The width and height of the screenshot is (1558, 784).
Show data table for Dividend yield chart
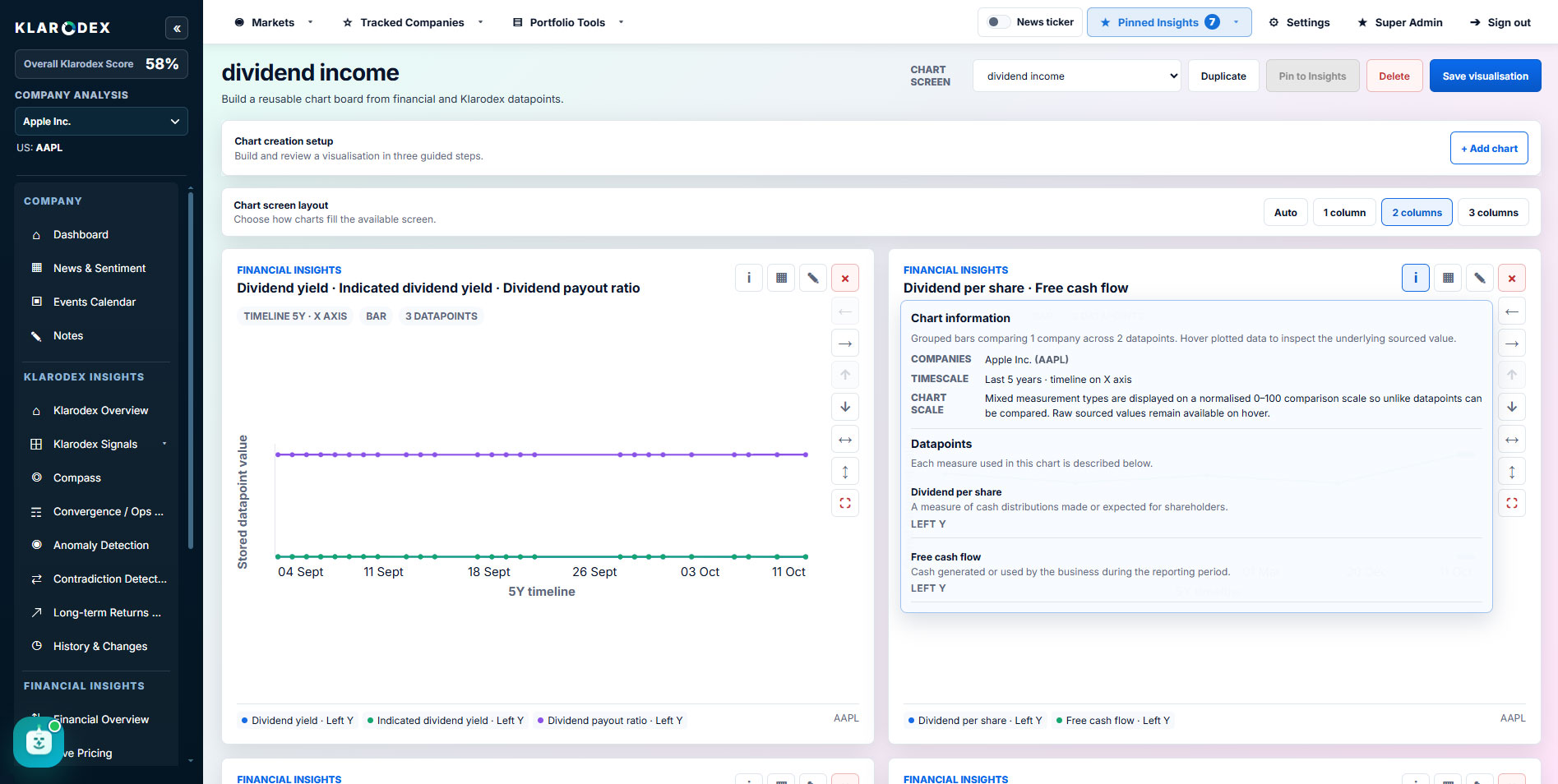pyautogui.click(x=781, y=278)
